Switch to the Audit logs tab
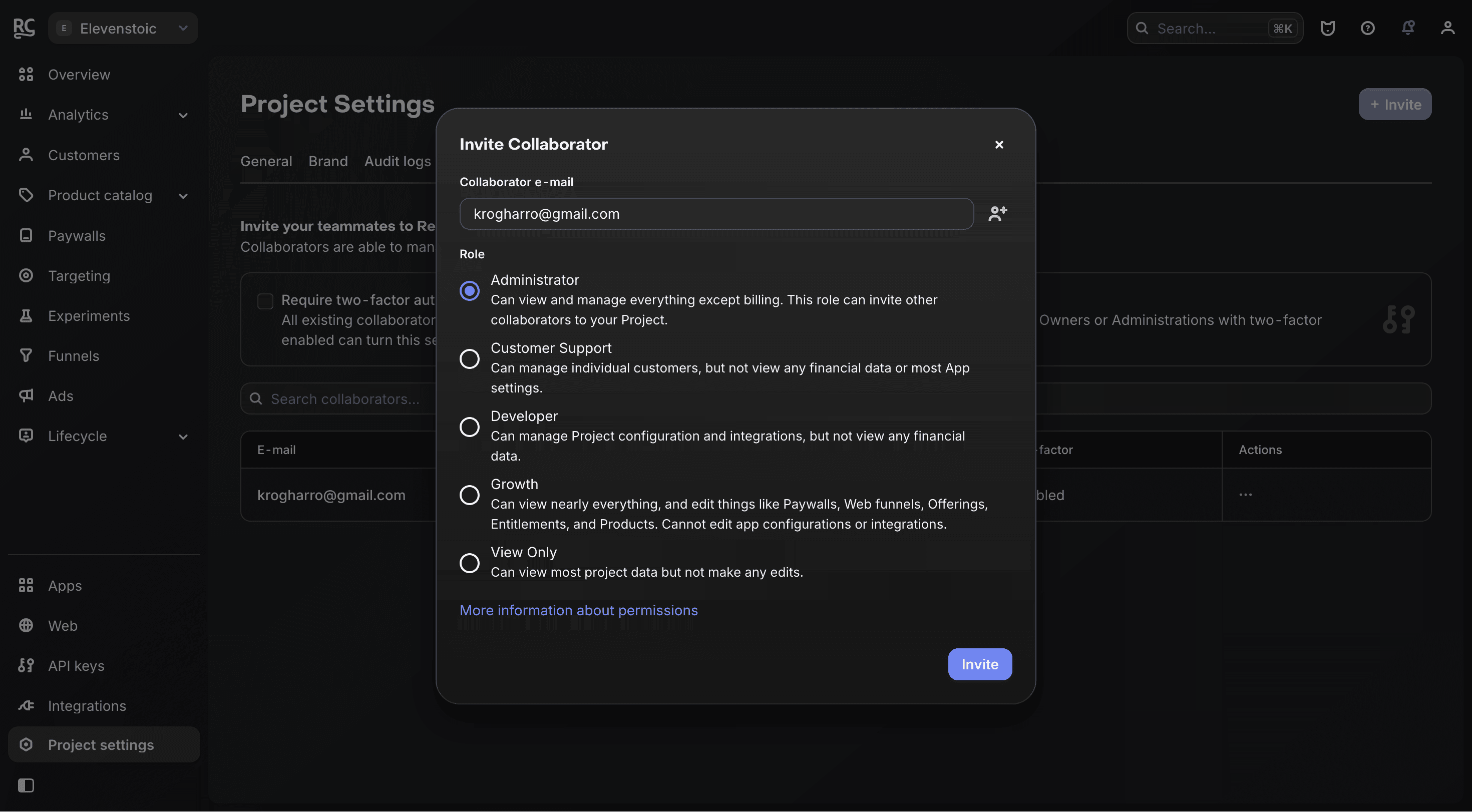Screen dimensions: 1472x812 click(398, 162)
